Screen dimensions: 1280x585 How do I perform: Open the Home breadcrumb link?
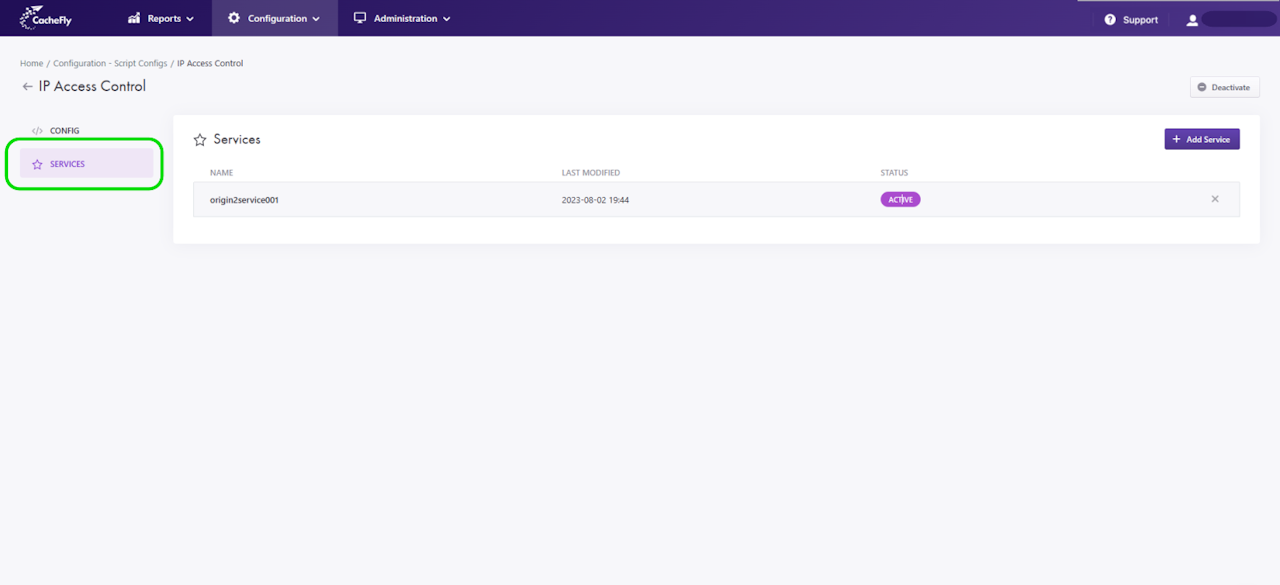31,63
